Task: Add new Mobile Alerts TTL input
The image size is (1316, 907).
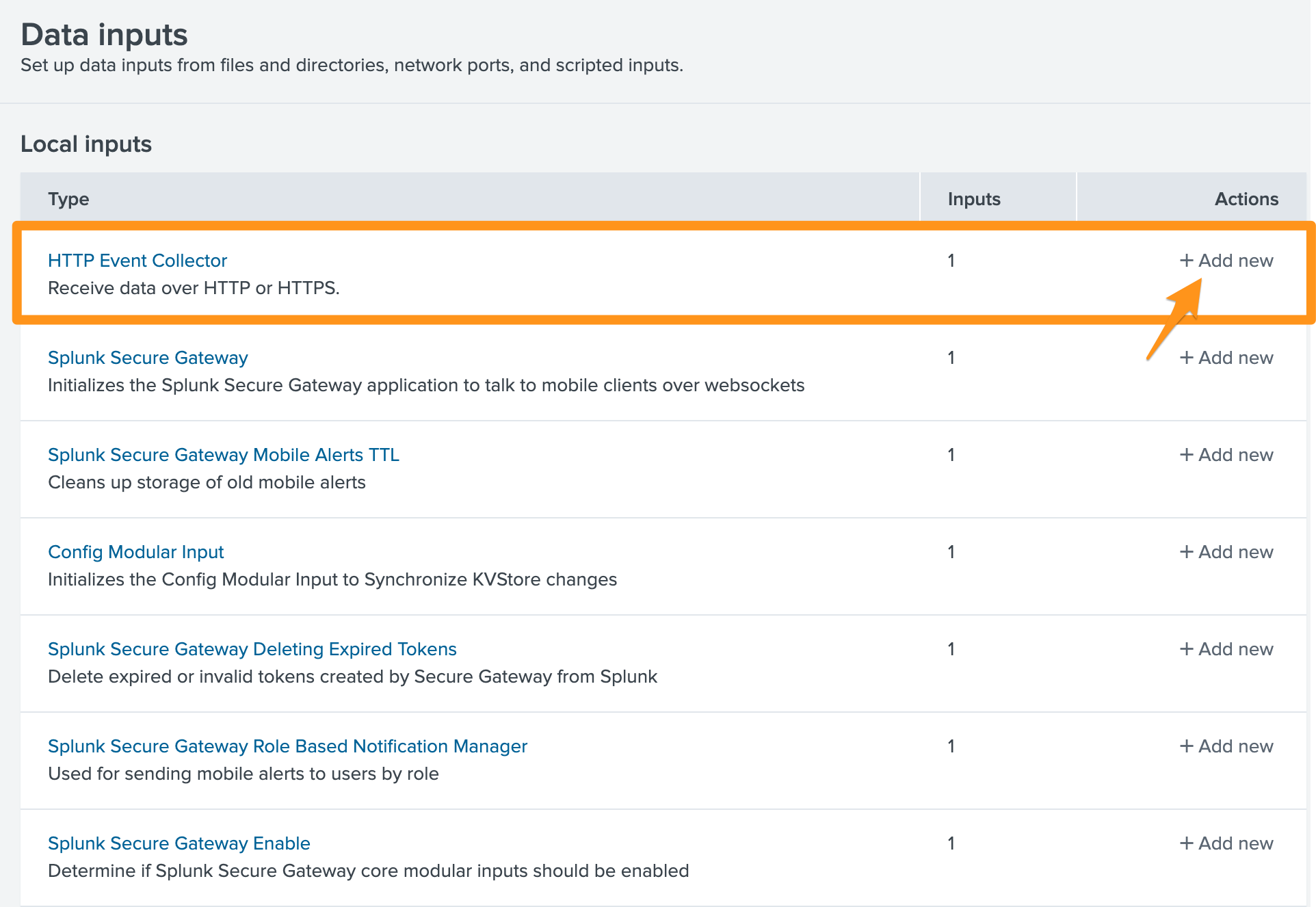Action: [1226, 455]
